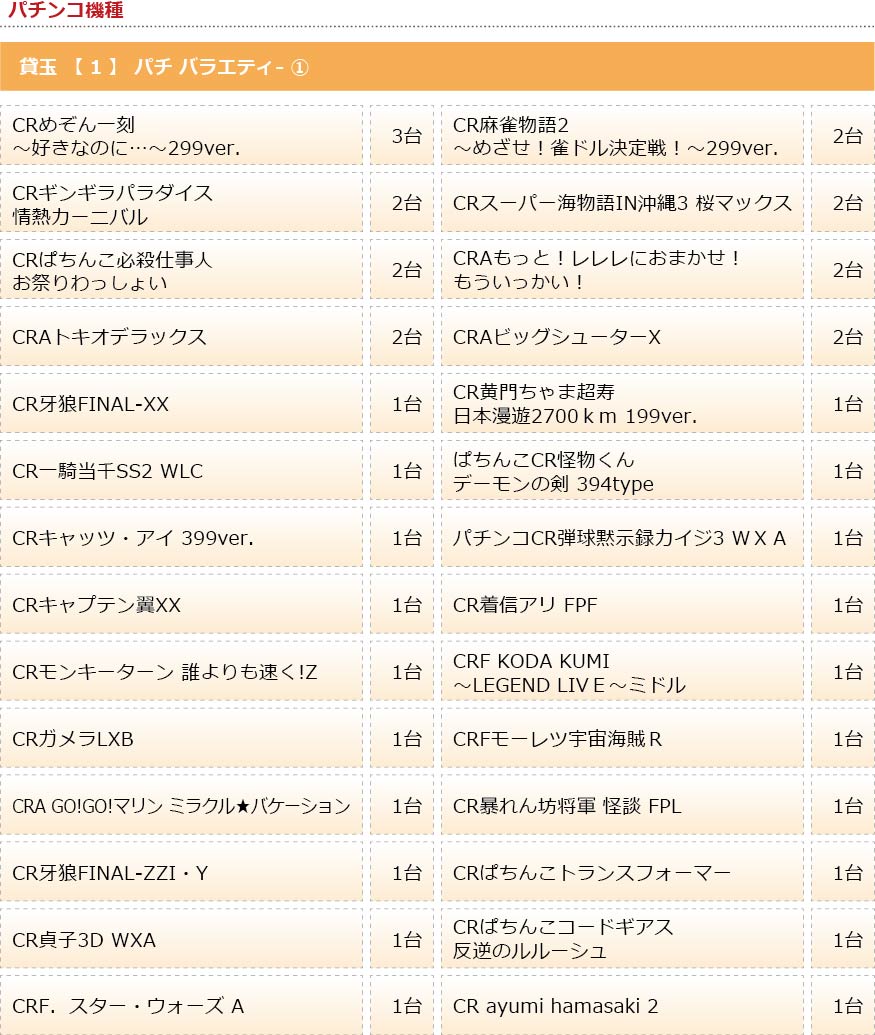Click the CRぱちんこ必殺仕事人 お祭りわっしょい entry
This screenshot has height=1035, width=875.
pos(181,269)
